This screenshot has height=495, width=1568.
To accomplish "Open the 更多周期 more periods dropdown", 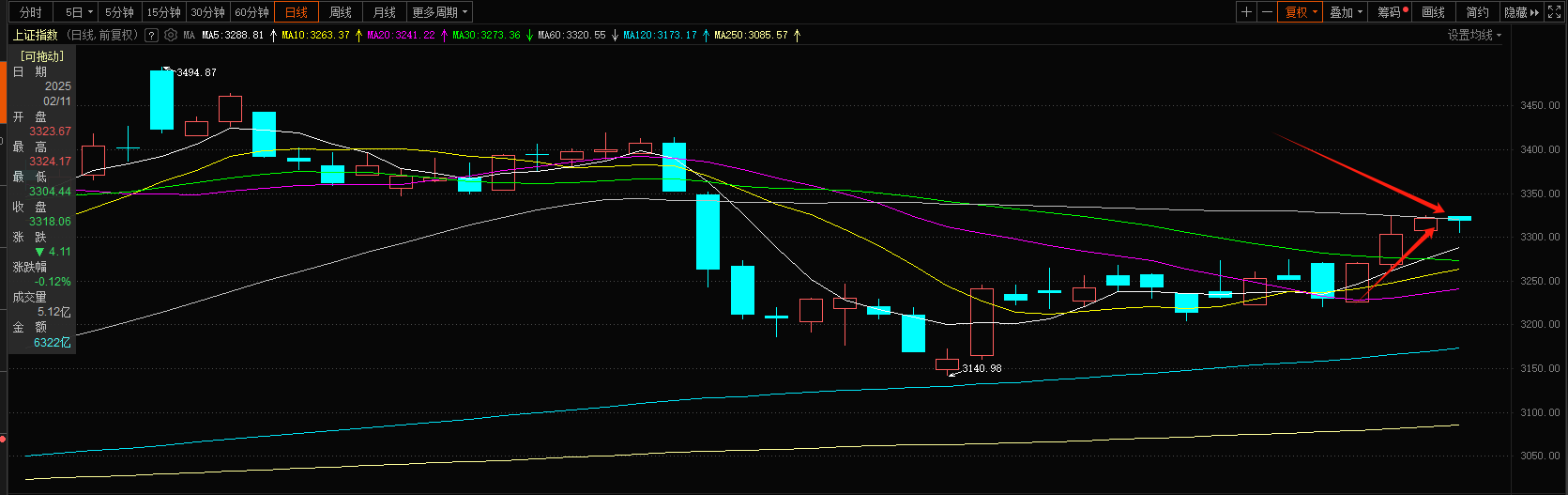I will (x=439, y=12).
